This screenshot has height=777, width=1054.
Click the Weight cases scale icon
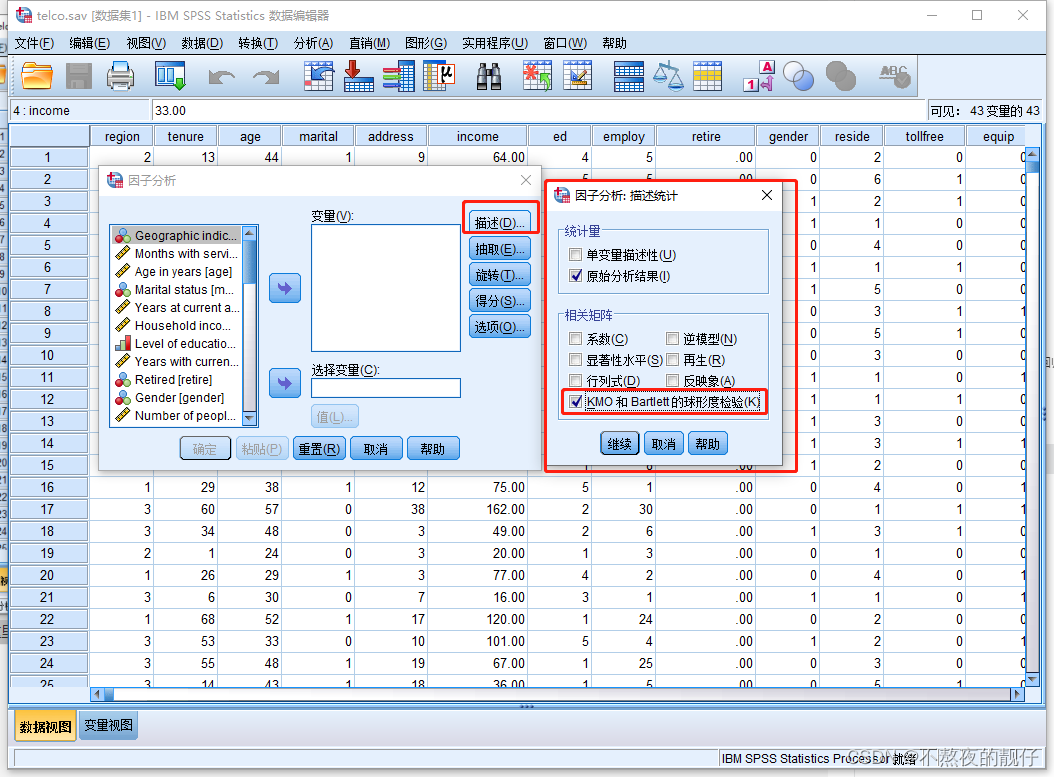point(668,76)
